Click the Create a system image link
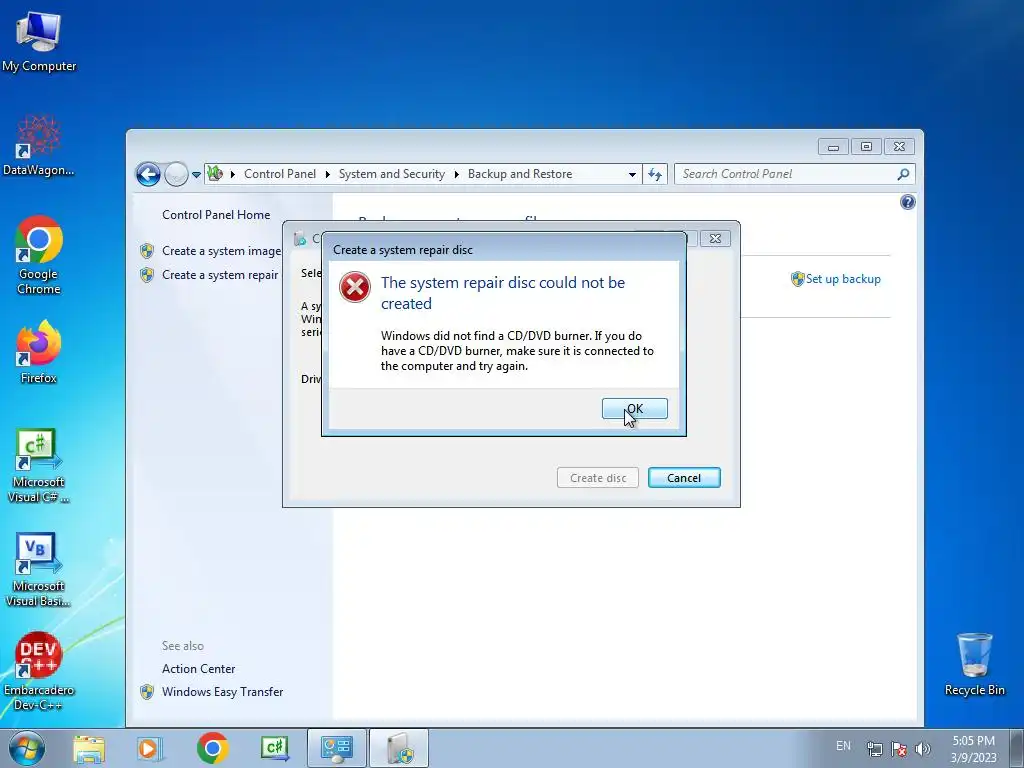 221,251
